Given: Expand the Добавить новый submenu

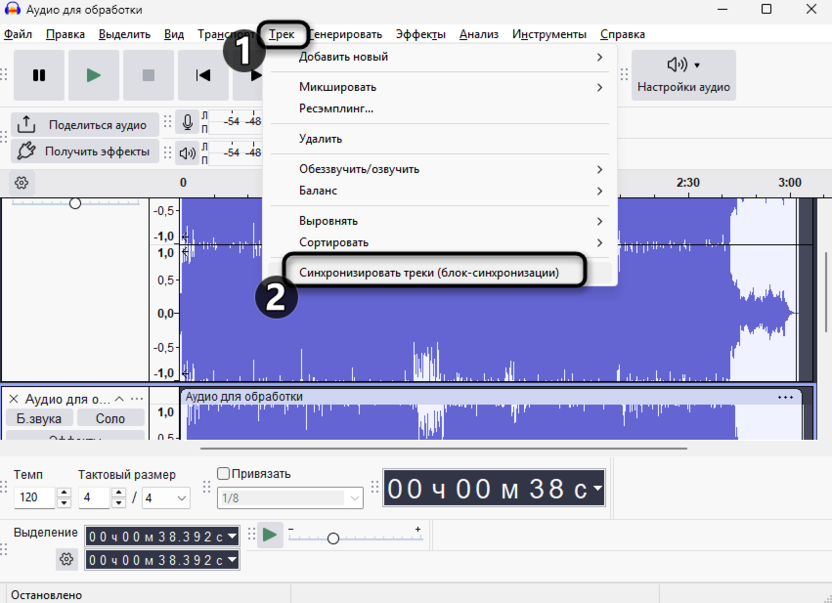Looking at the screenshot, I should pyautogui.click(x=440, y=57).
